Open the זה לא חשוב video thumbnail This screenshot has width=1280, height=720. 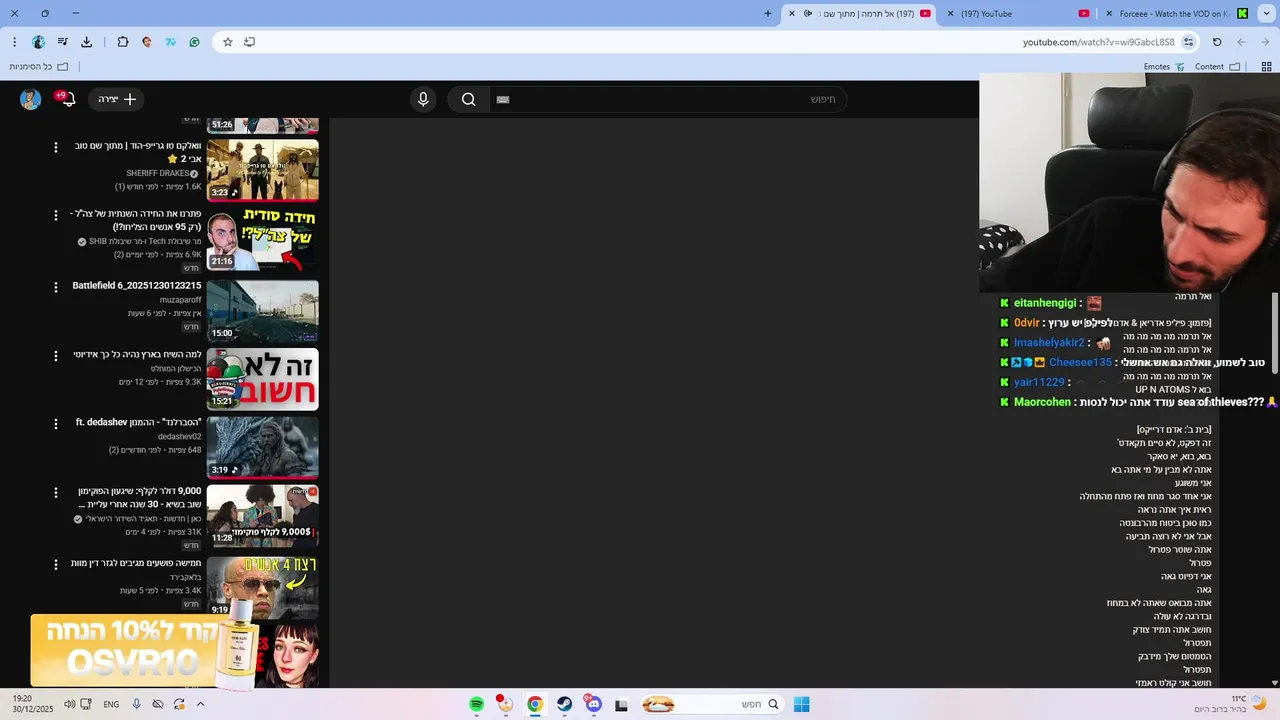click(262, 379)
